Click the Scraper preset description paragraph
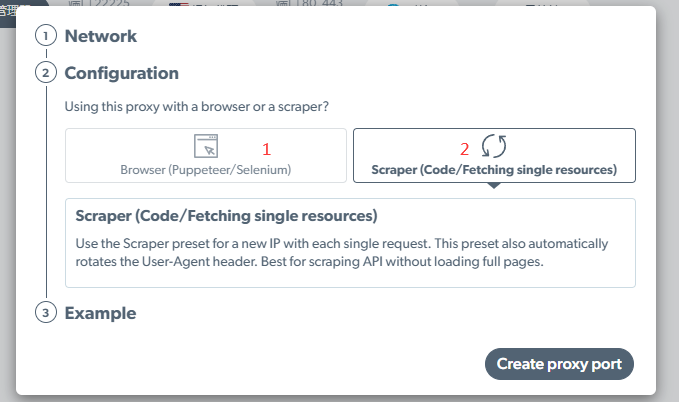Screen dimensions: 679x402 [x=342, y=253]
